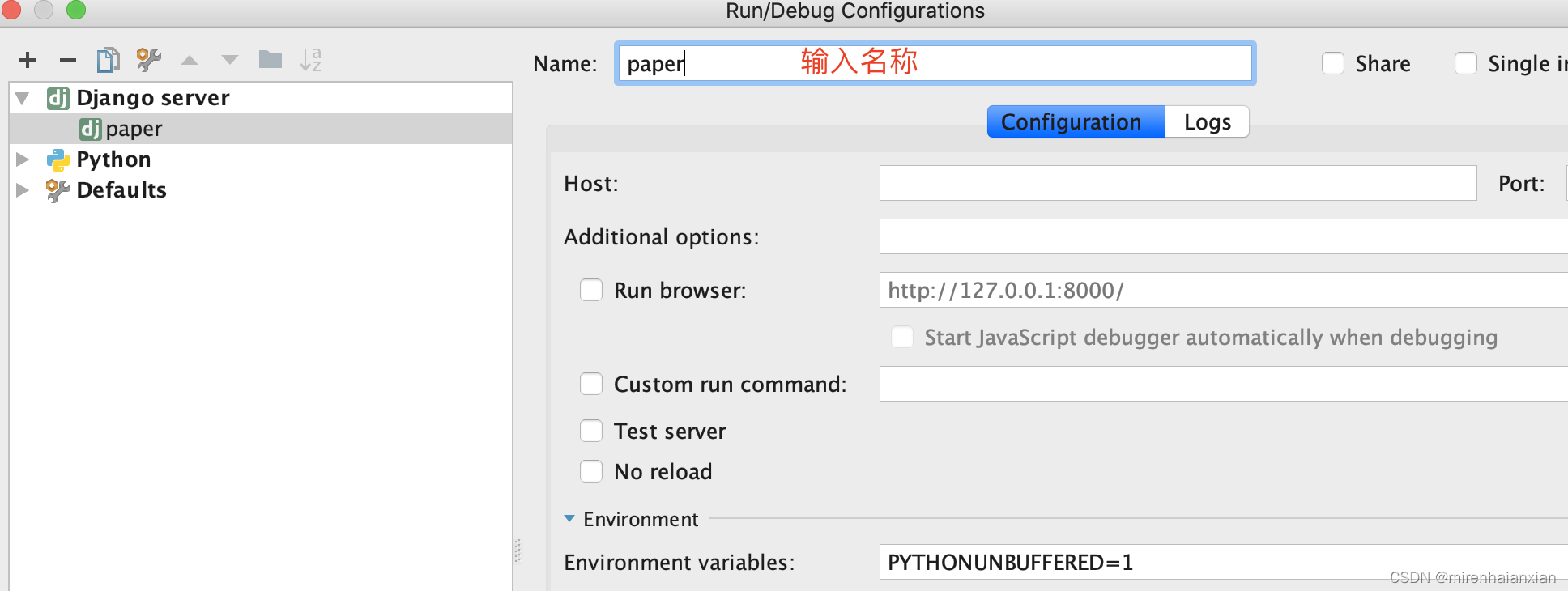Click the Python logo icon in tree
Screen dimensions: 1568x591
[x=58, y=159]
